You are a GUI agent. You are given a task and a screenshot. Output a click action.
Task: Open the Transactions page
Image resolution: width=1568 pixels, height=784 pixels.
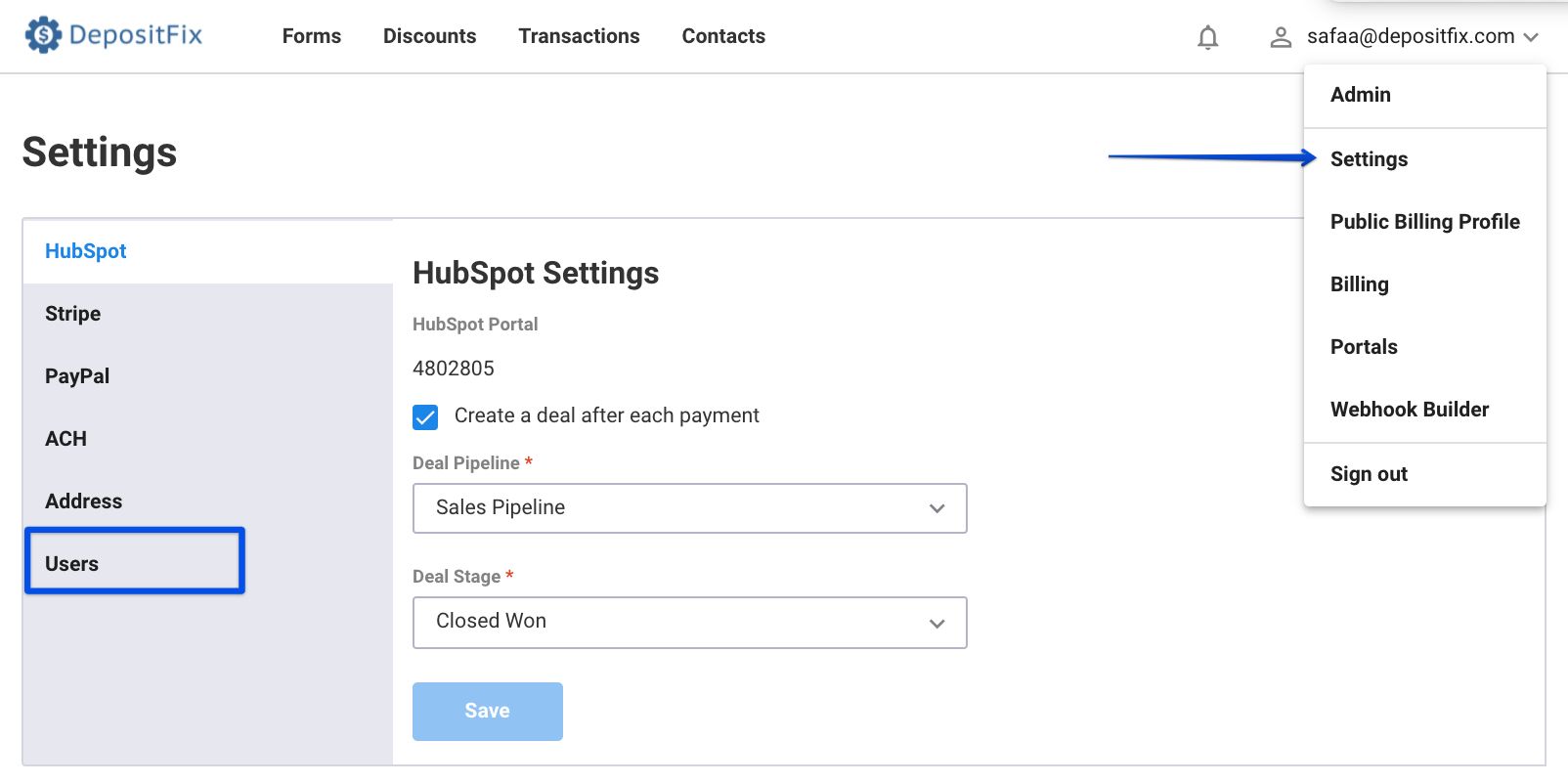pyautogui.click(x=580, y=36)
